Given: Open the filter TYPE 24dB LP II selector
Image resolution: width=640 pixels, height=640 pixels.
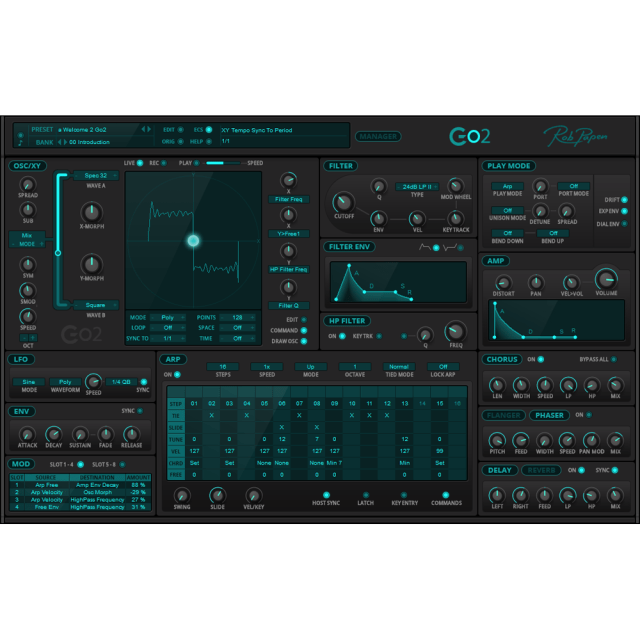Looking at the screenshot, I should click(x=417, y=187).
